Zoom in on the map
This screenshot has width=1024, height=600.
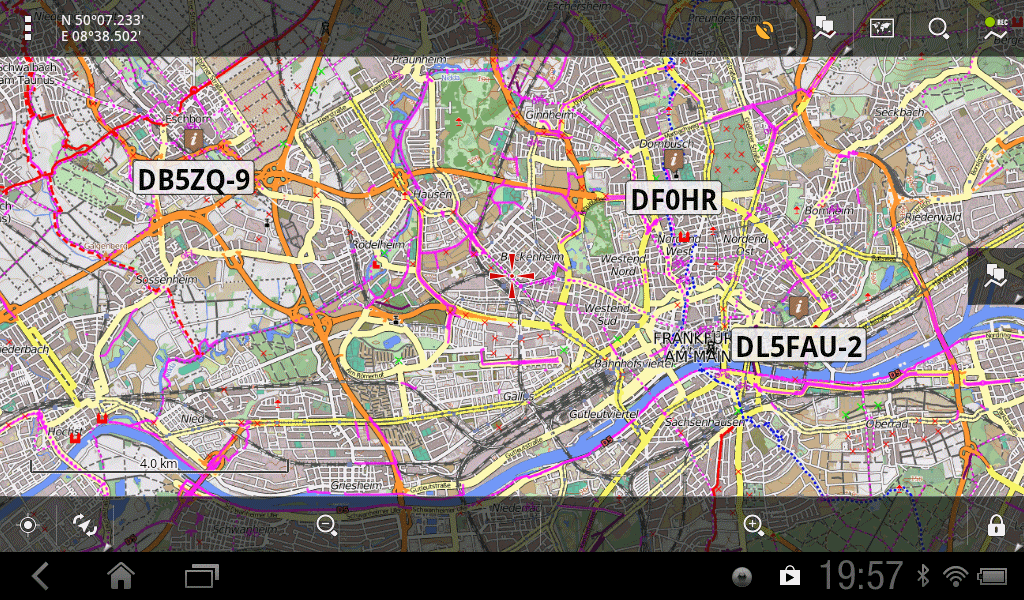coord(754,525)
